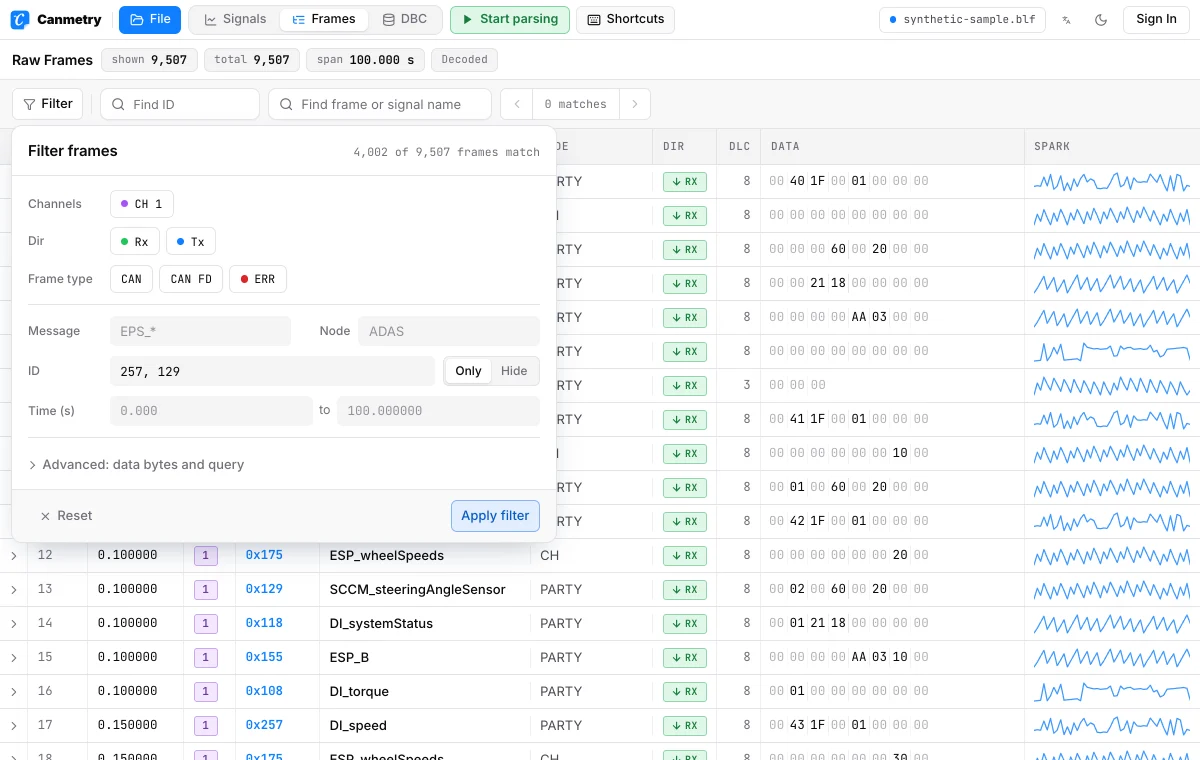Click Apply filter button

495,516
